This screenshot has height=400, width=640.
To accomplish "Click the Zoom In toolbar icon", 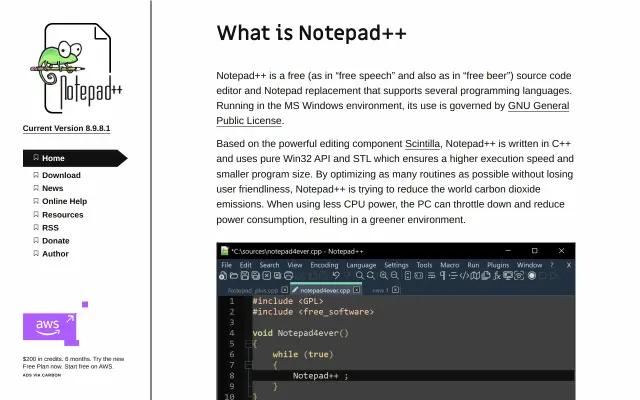I will point(384,276).
